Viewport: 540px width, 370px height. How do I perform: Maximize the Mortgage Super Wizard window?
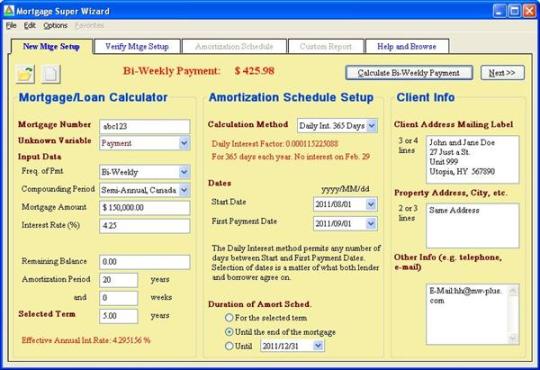[x=515, y=11]
